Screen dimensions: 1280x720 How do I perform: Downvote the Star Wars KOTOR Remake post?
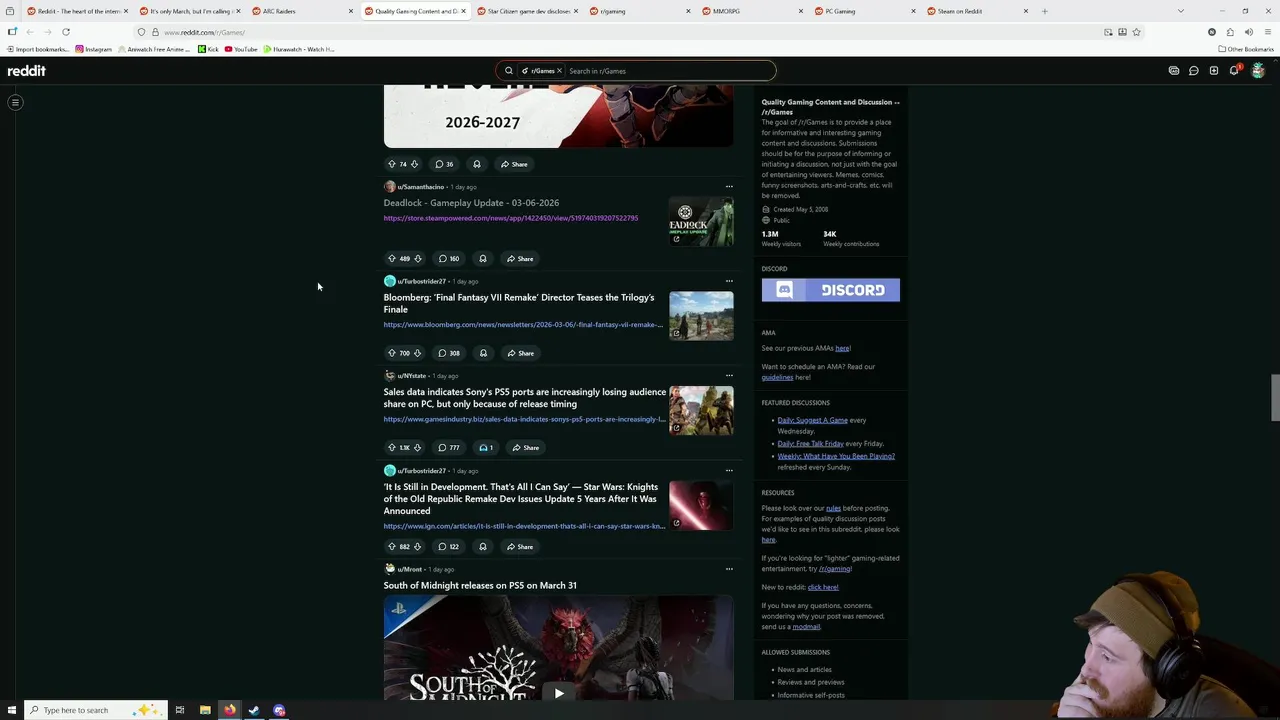click(418, 547)
